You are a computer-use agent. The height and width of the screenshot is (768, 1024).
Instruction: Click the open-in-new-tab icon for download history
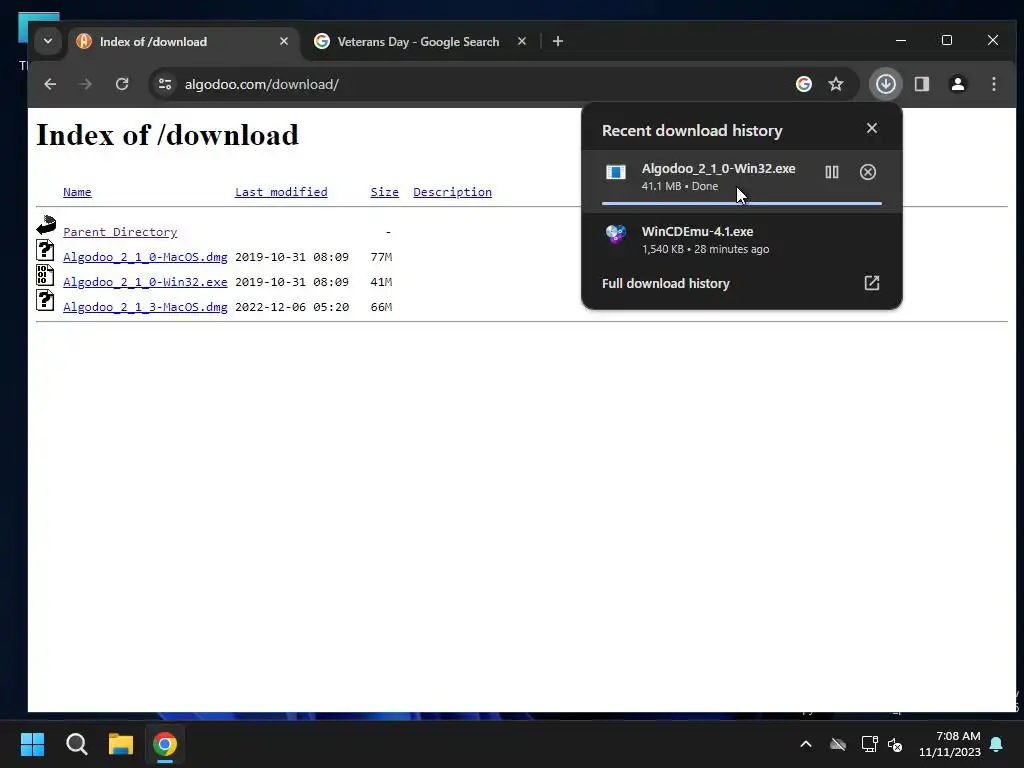pyautogui.click(x=872, y=283)
